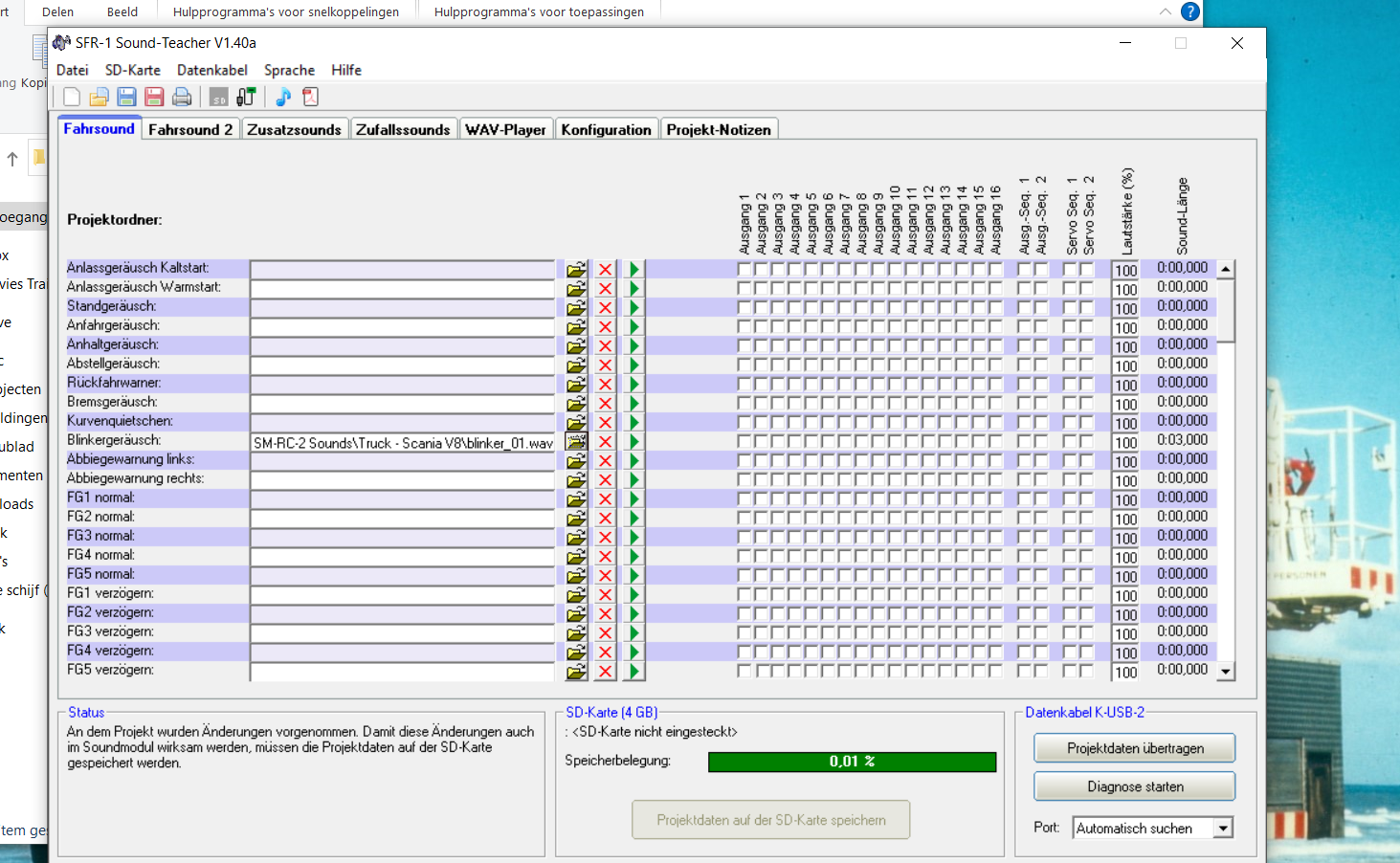Play the FG1 normal sound
Image resolution: width=1400 pixels, height=863 pixels.
tap(633, 499)
